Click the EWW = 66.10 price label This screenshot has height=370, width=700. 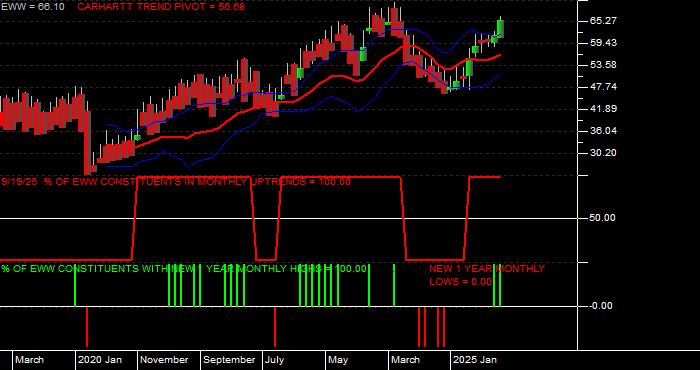pyautogui.click(x=32, y=7)
